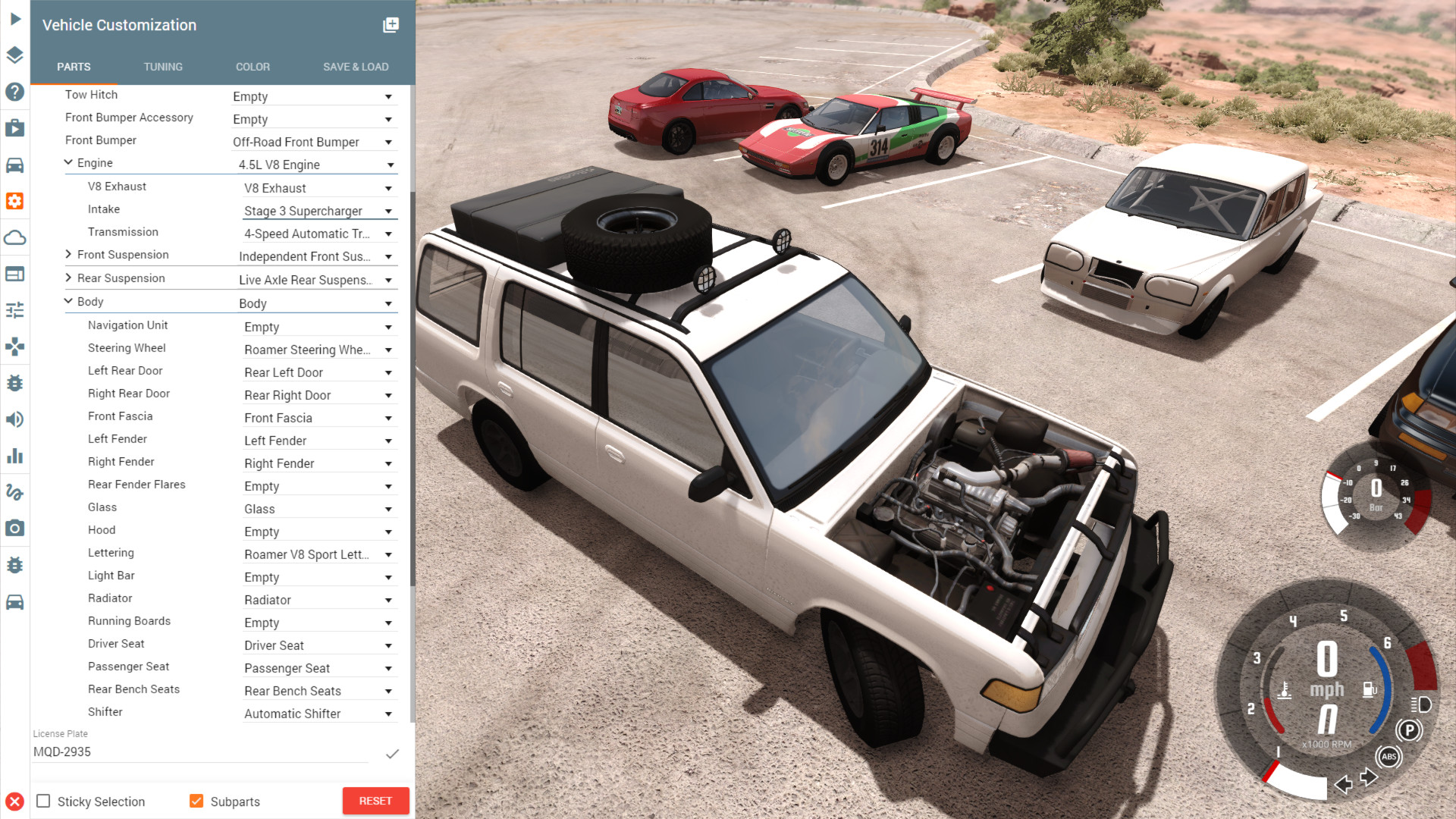Expand the Engine subparts tree
Image resolution: width=1456 pixels, height=819 pixels.
[68, 163]
